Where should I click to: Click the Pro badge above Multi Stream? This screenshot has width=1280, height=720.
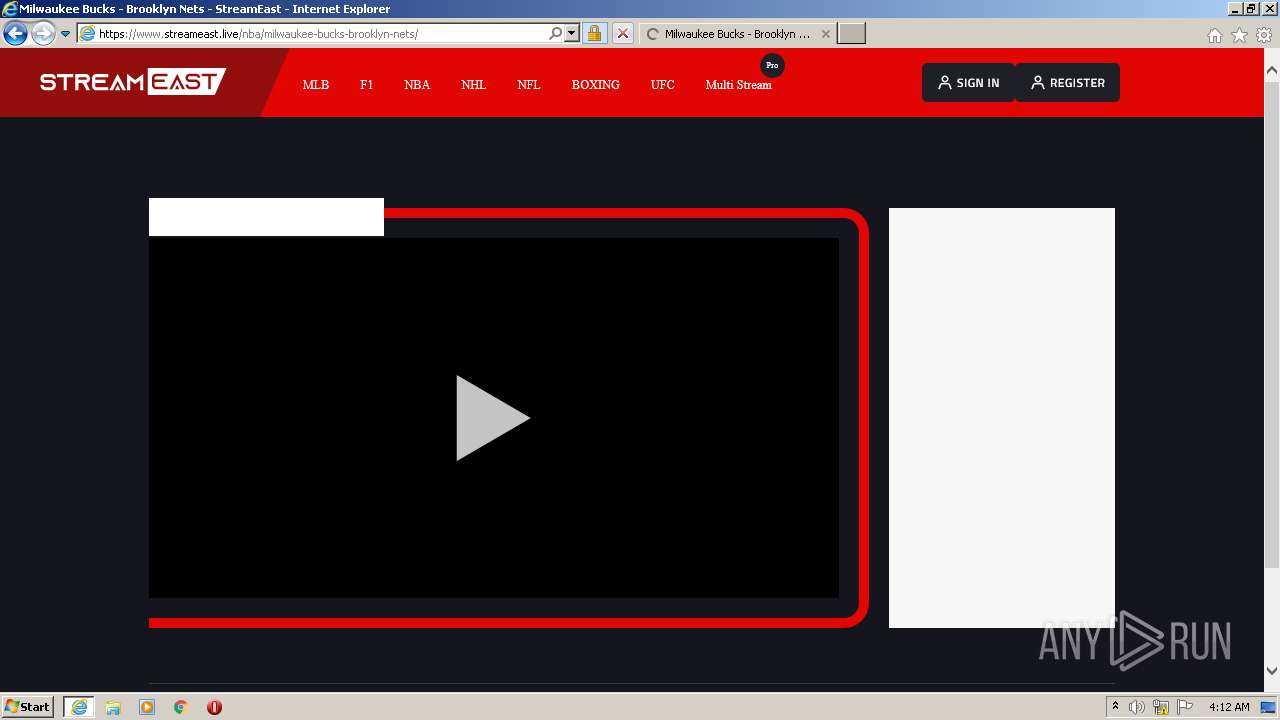772,65
